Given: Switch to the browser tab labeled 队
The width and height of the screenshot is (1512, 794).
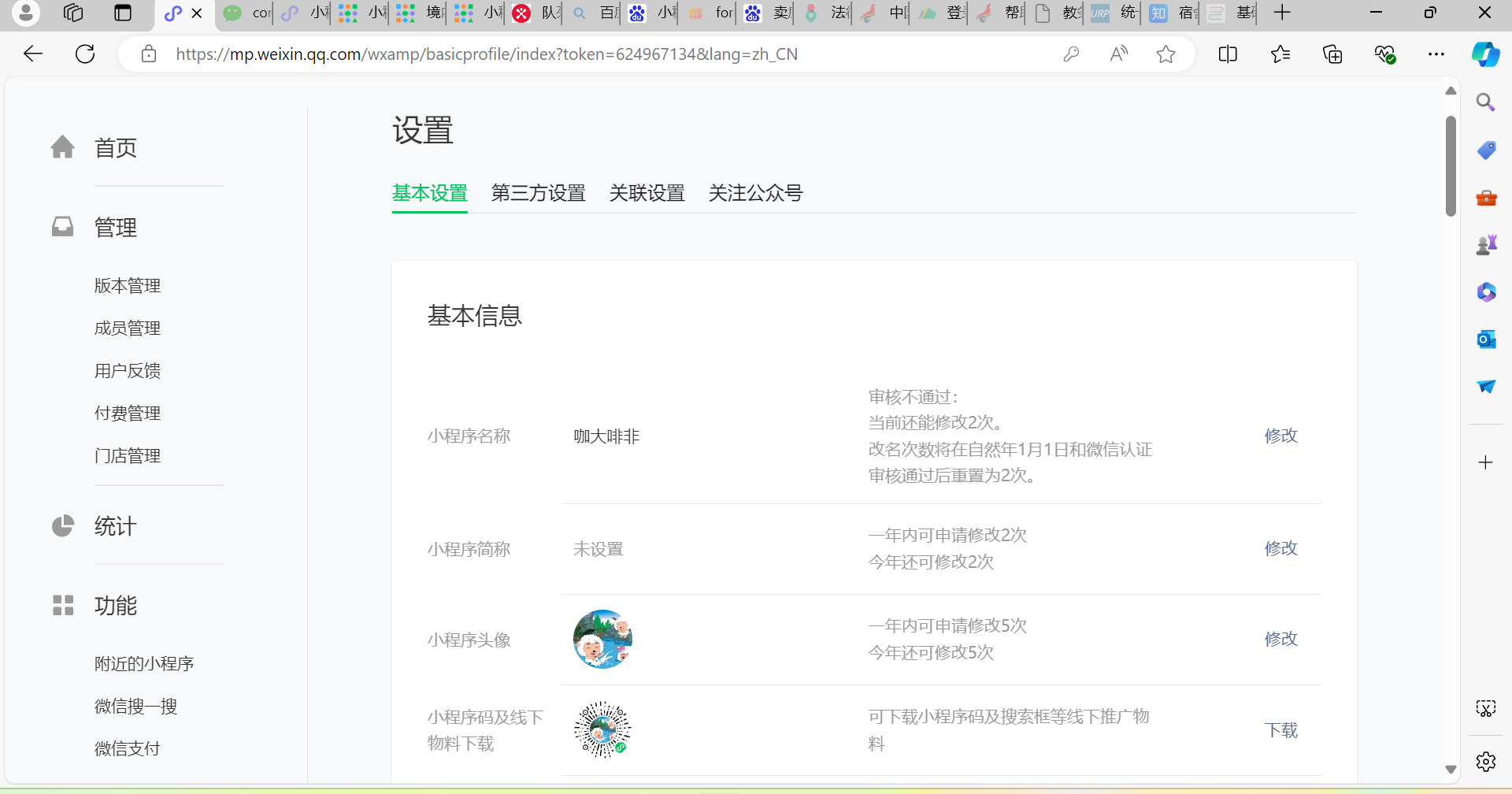Looking at the screenshot, I should pos(535,13).
